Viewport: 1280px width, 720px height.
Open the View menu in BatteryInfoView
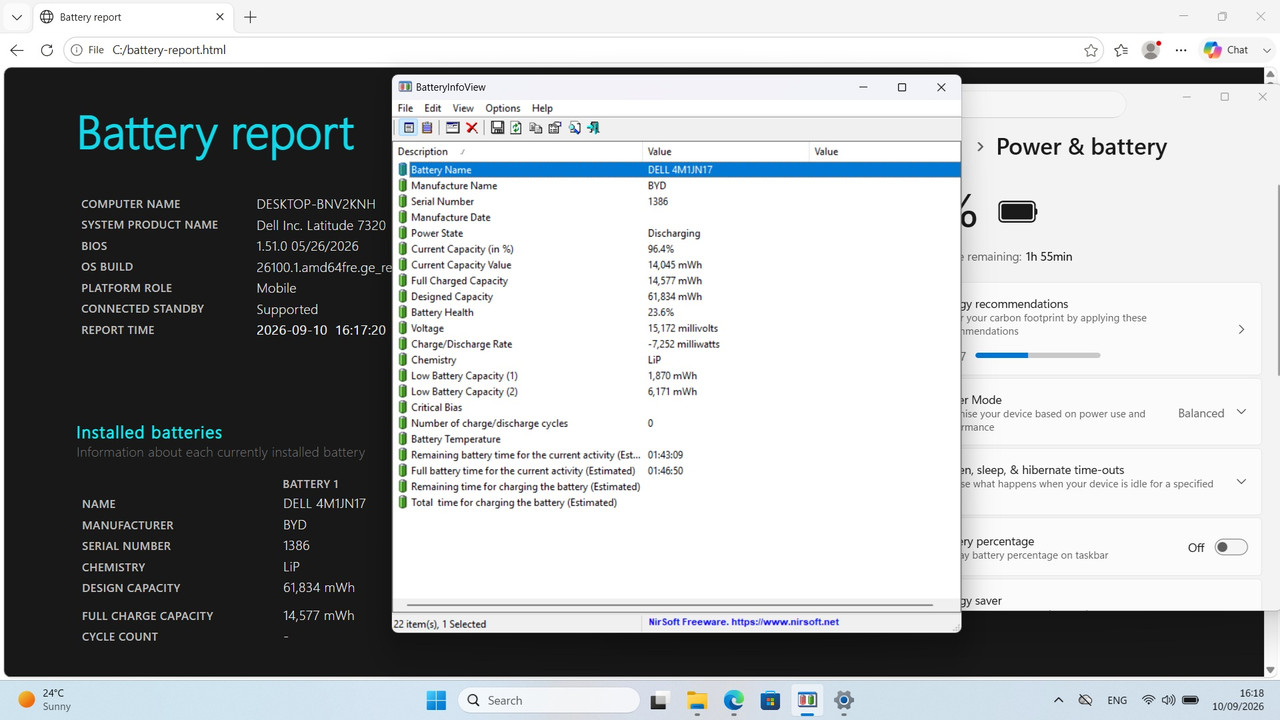point(463,108)
